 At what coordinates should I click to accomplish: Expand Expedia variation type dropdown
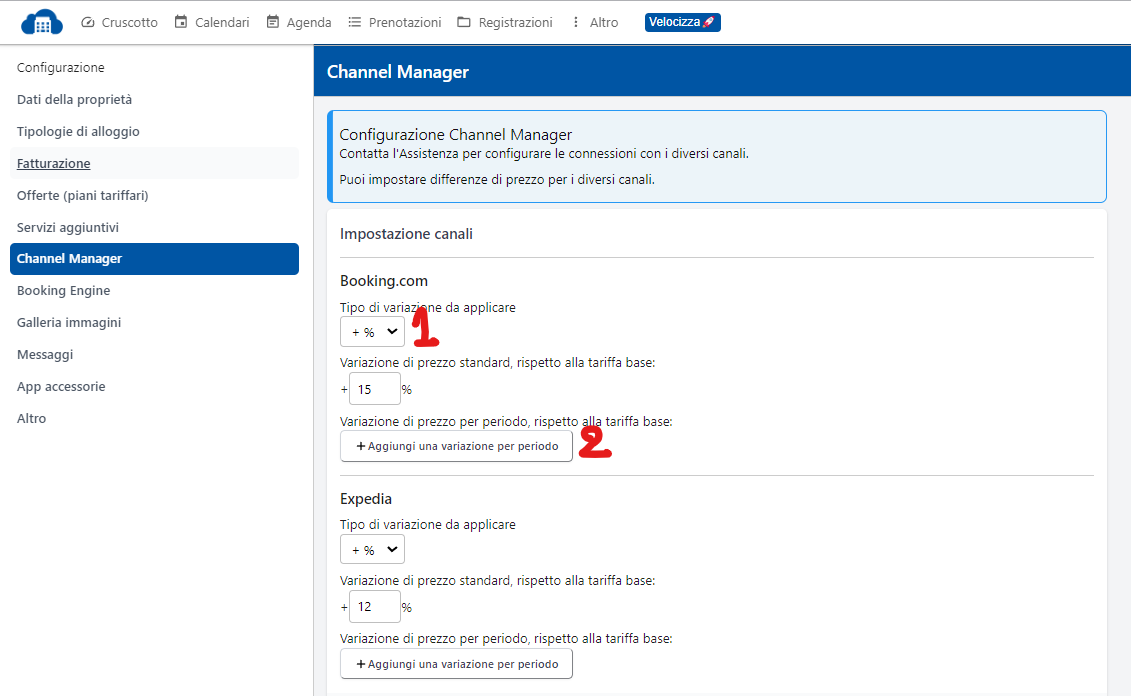tap(372, 550)
